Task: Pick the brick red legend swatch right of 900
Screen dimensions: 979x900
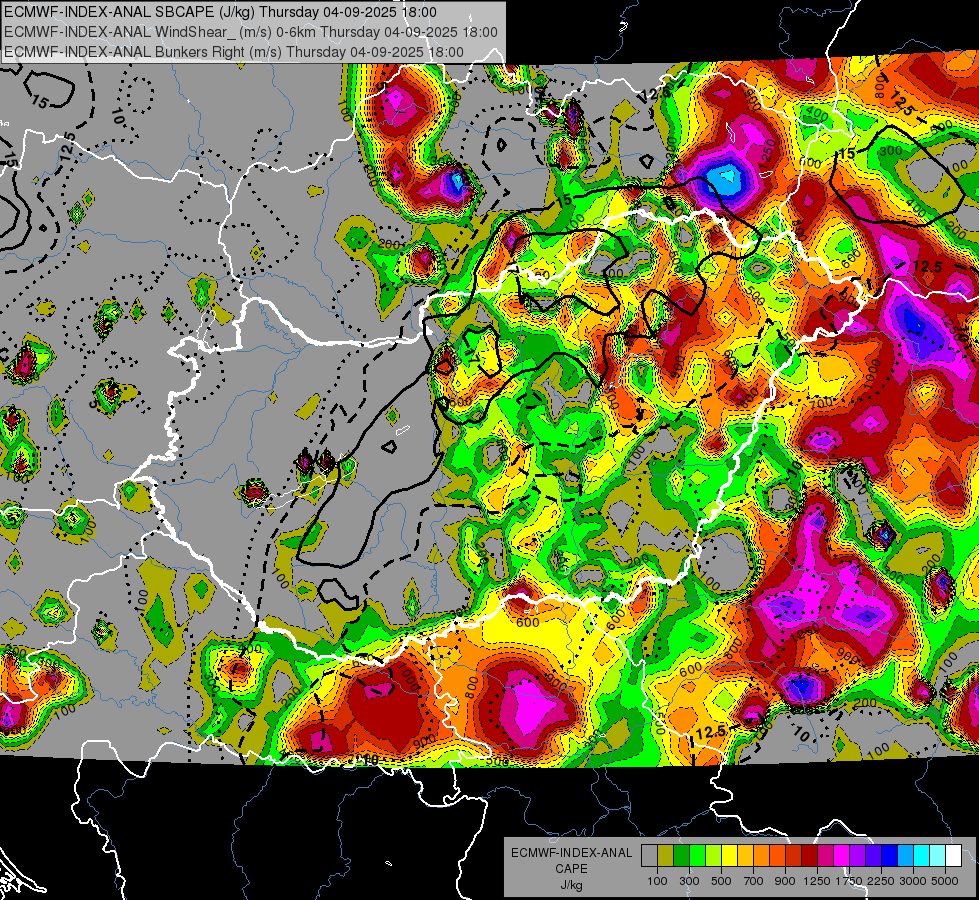Action: pos(794,855)
